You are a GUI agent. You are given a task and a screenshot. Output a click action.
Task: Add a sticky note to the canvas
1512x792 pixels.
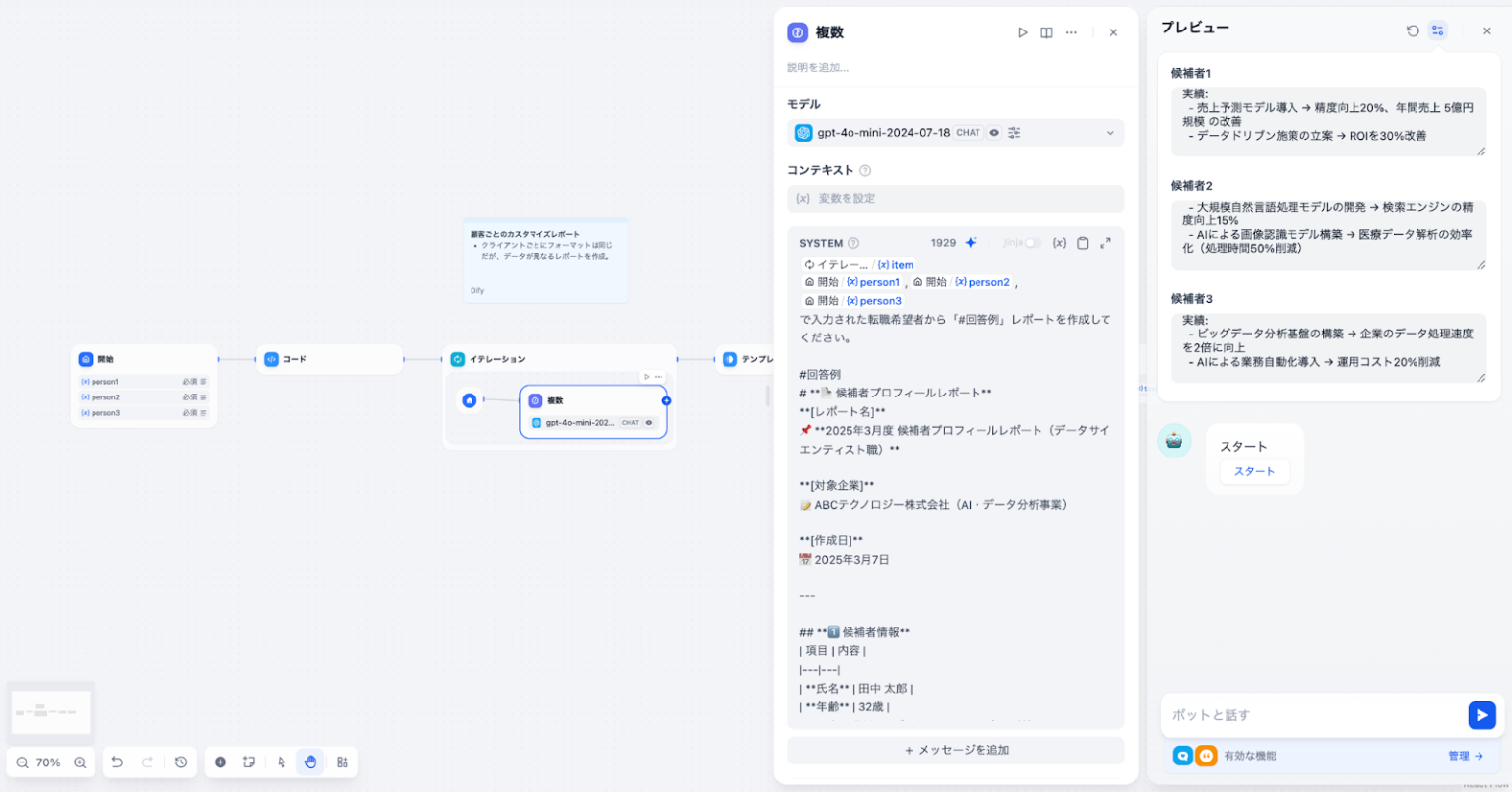point(249,762)
